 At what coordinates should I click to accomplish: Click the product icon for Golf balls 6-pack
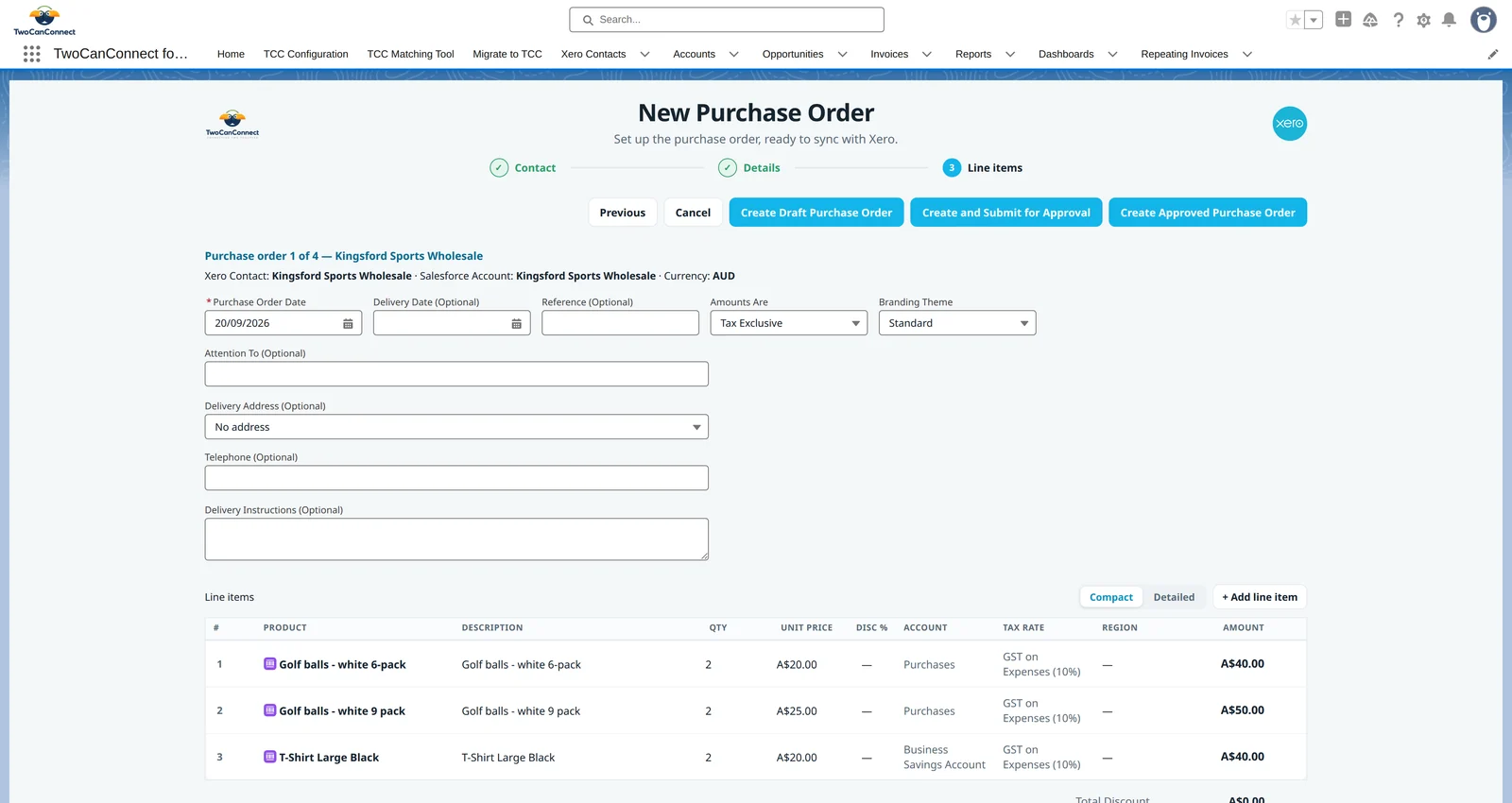point(269,664)
